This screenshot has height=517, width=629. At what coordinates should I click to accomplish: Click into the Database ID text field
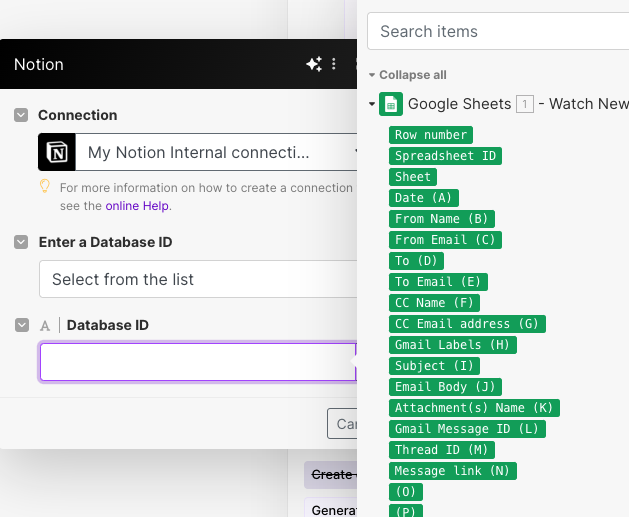coord(197,362)
